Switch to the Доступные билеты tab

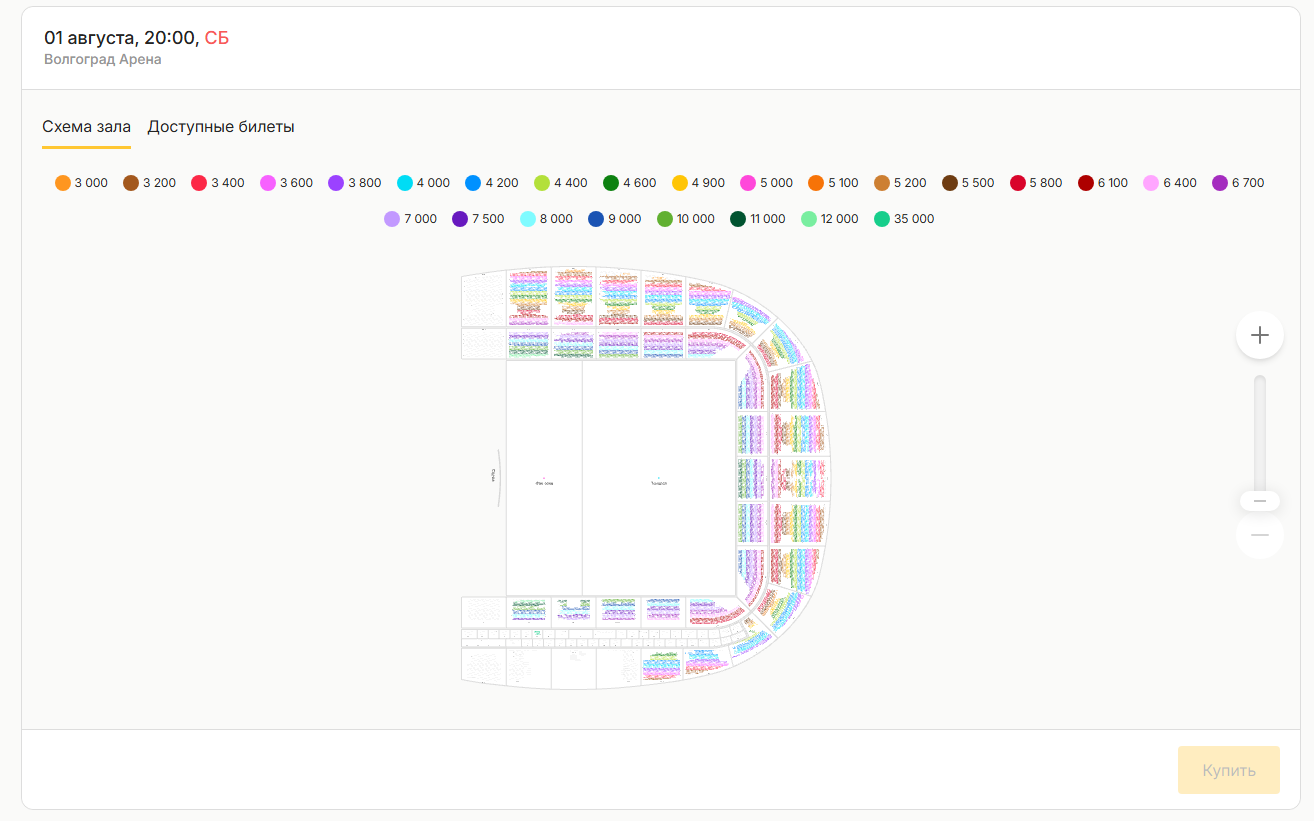221,127
